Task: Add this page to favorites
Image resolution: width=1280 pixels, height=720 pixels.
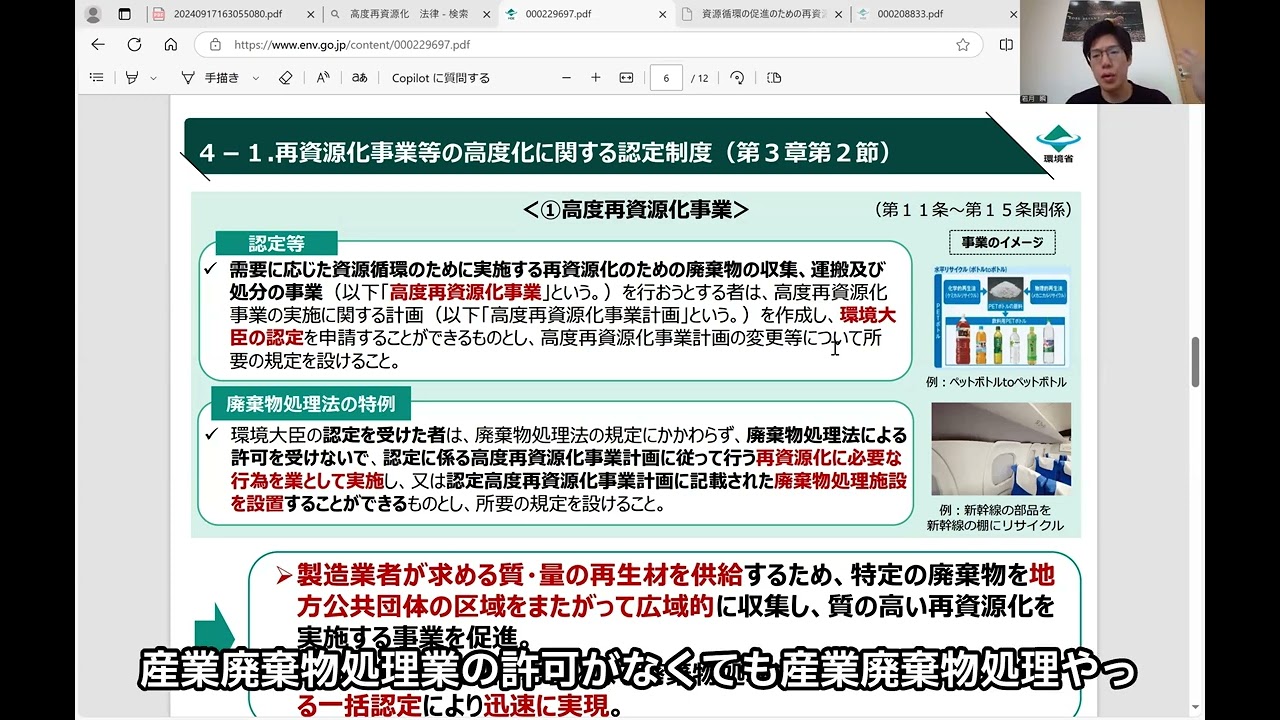Action: point(963,45)
